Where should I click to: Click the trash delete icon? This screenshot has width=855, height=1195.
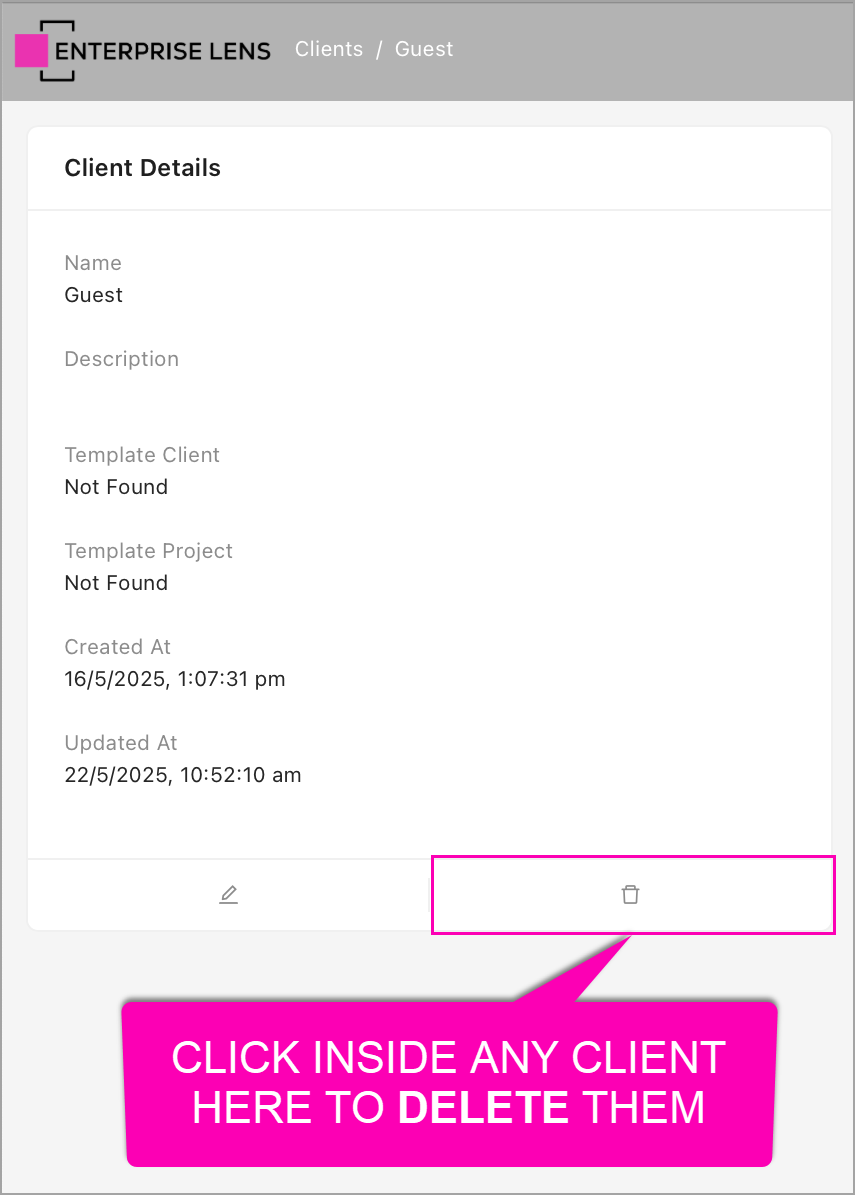coord(630,895)
